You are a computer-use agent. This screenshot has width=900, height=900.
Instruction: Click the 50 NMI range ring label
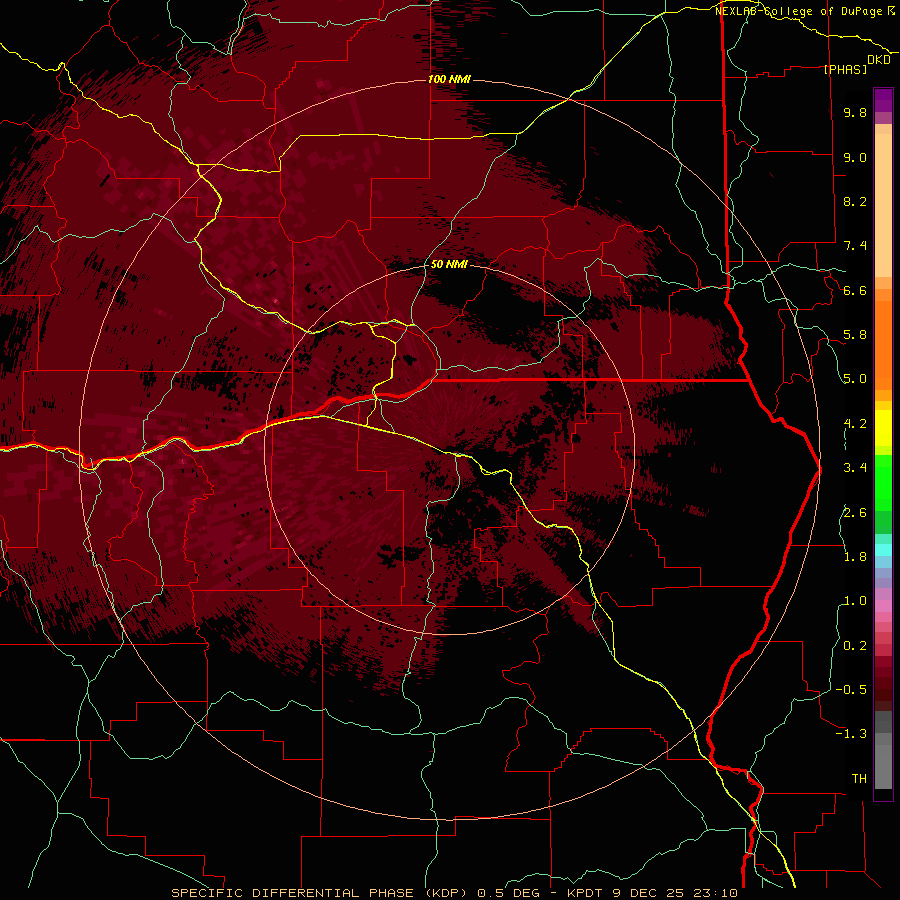point(449,265)
